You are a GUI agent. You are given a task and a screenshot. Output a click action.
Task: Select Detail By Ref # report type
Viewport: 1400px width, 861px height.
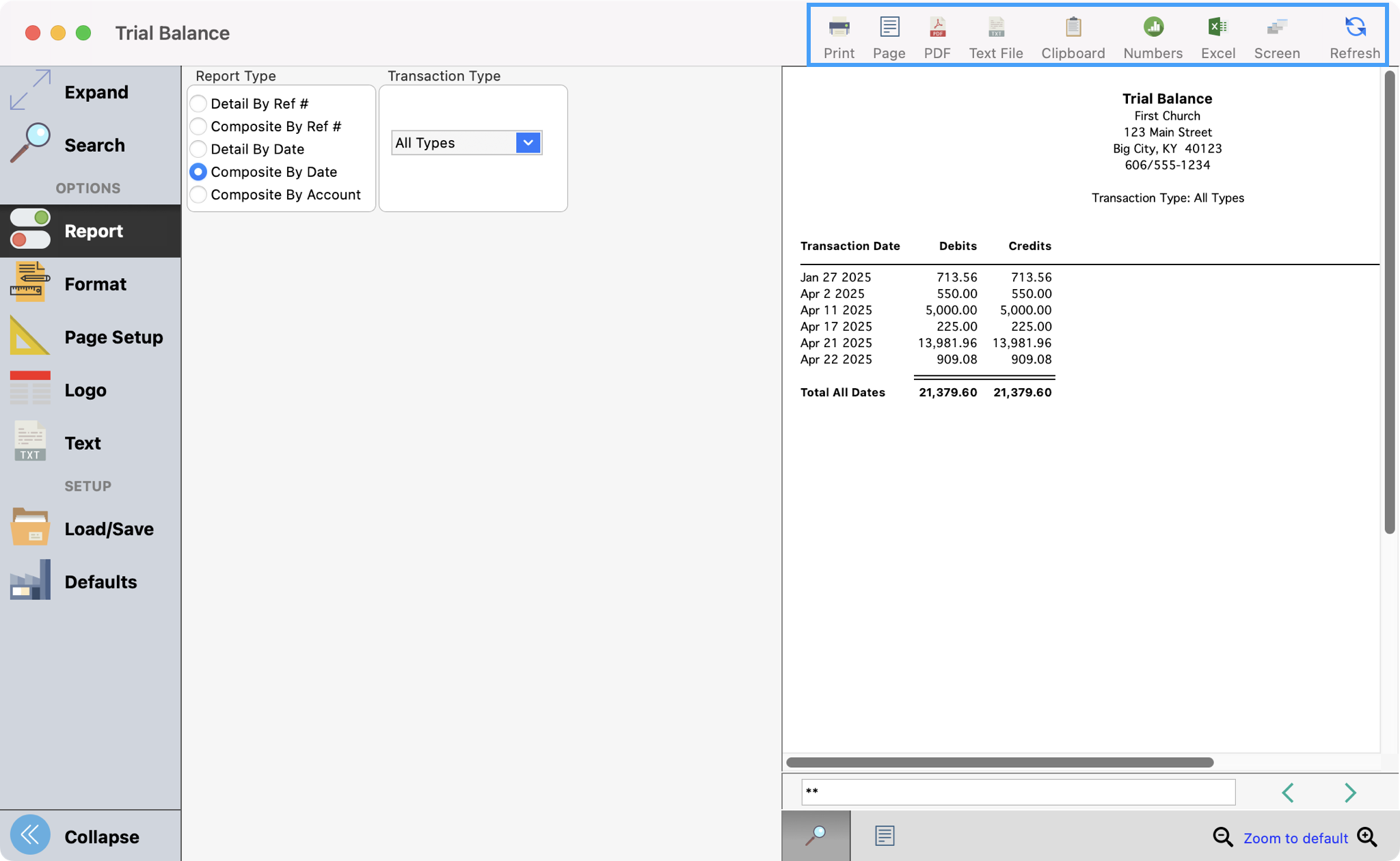(x=199, y=103)
